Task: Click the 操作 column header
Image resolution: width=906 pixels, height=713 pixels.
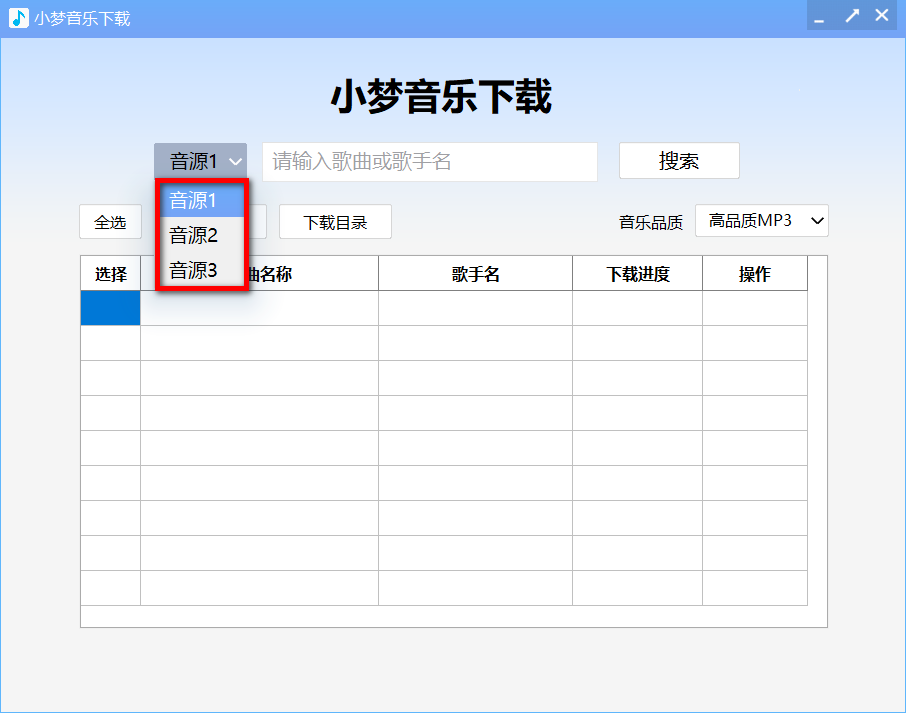Action: (x=755, y=273)
